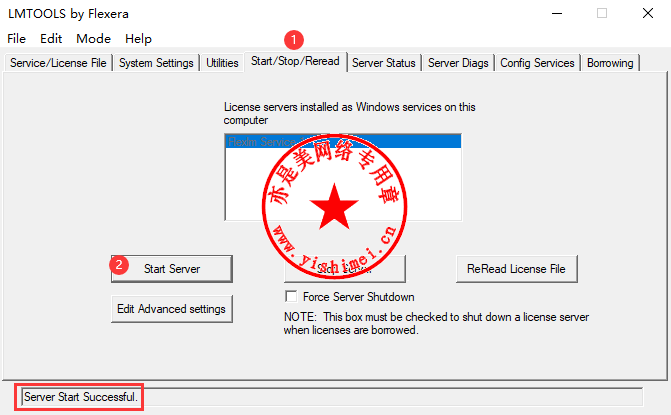This screenshot has width=671, height=415.
Task: Click the Stop Server button
Action: (x=344, y=269)
